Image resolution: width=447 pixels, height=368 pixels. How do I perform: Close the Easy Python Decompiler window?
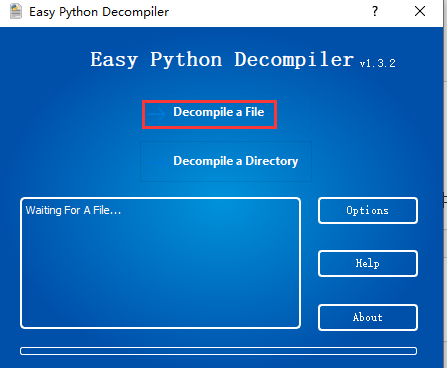(x=420, y=11)
